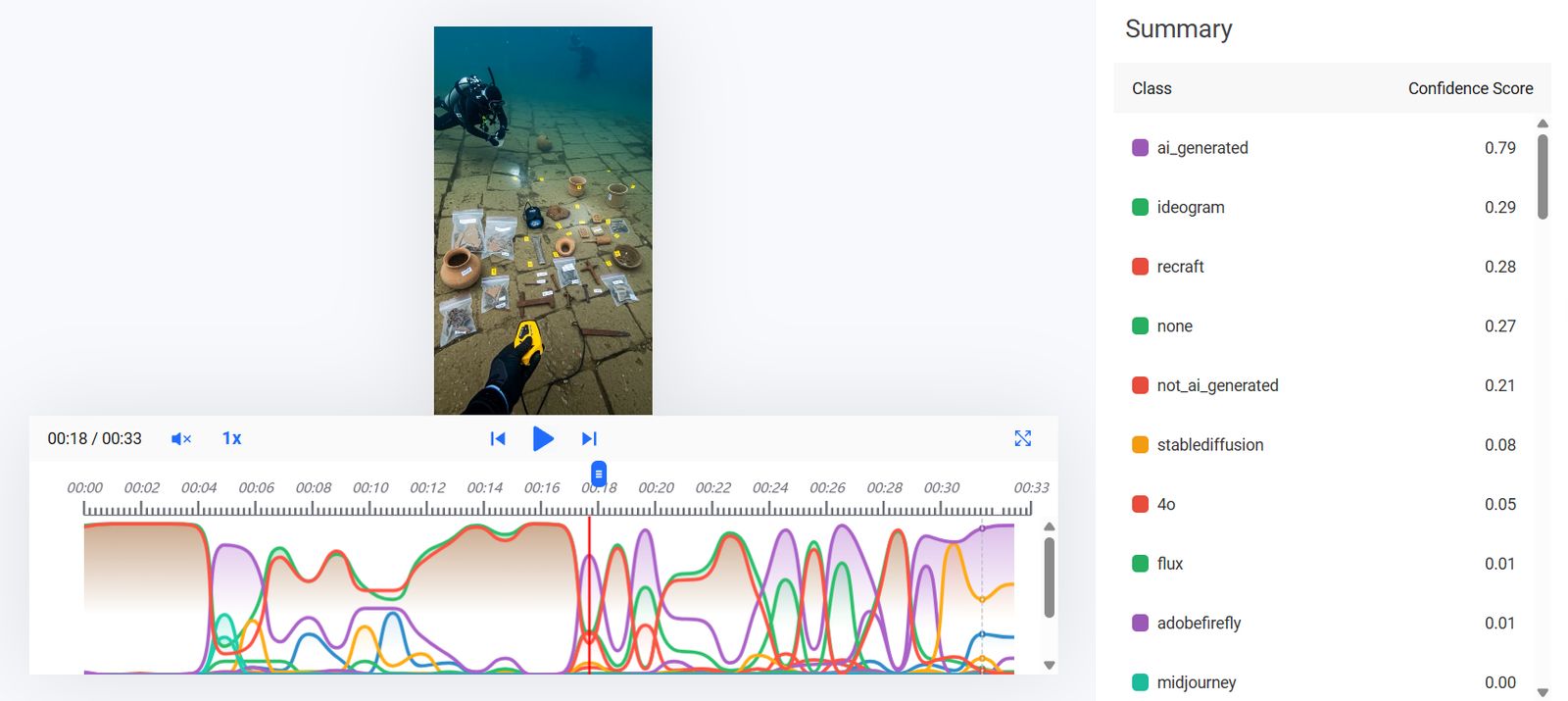Click the Class column header

pyautogui.click(x=1151, y=88)
